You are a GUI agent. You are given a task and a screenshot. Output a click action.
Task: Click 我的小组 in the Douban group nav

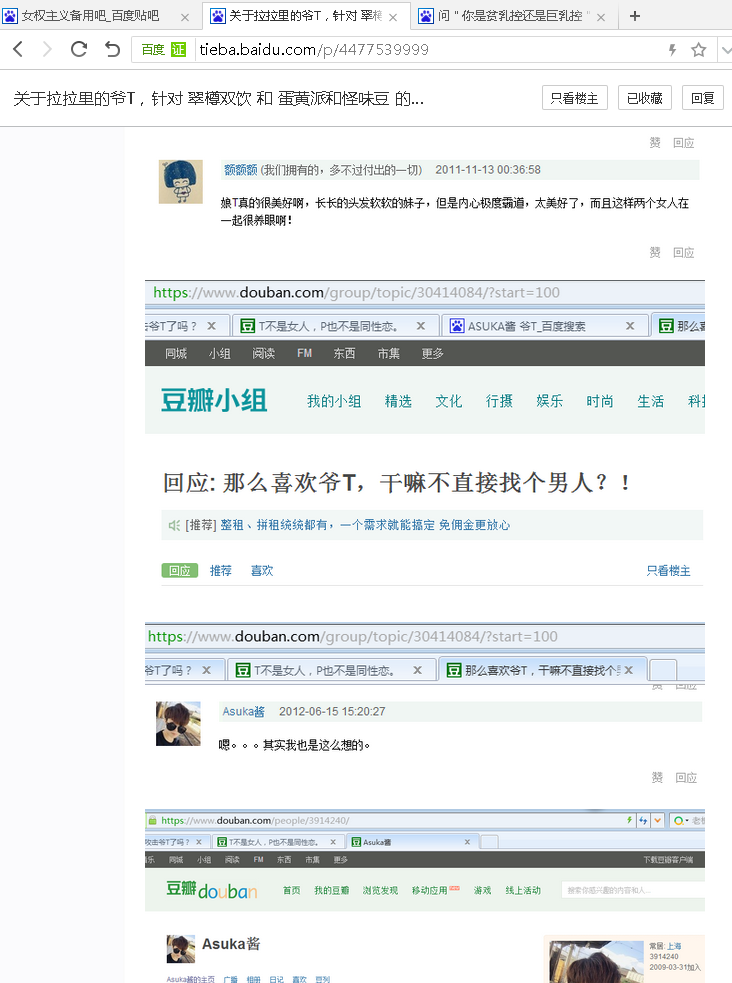[334, 401]
